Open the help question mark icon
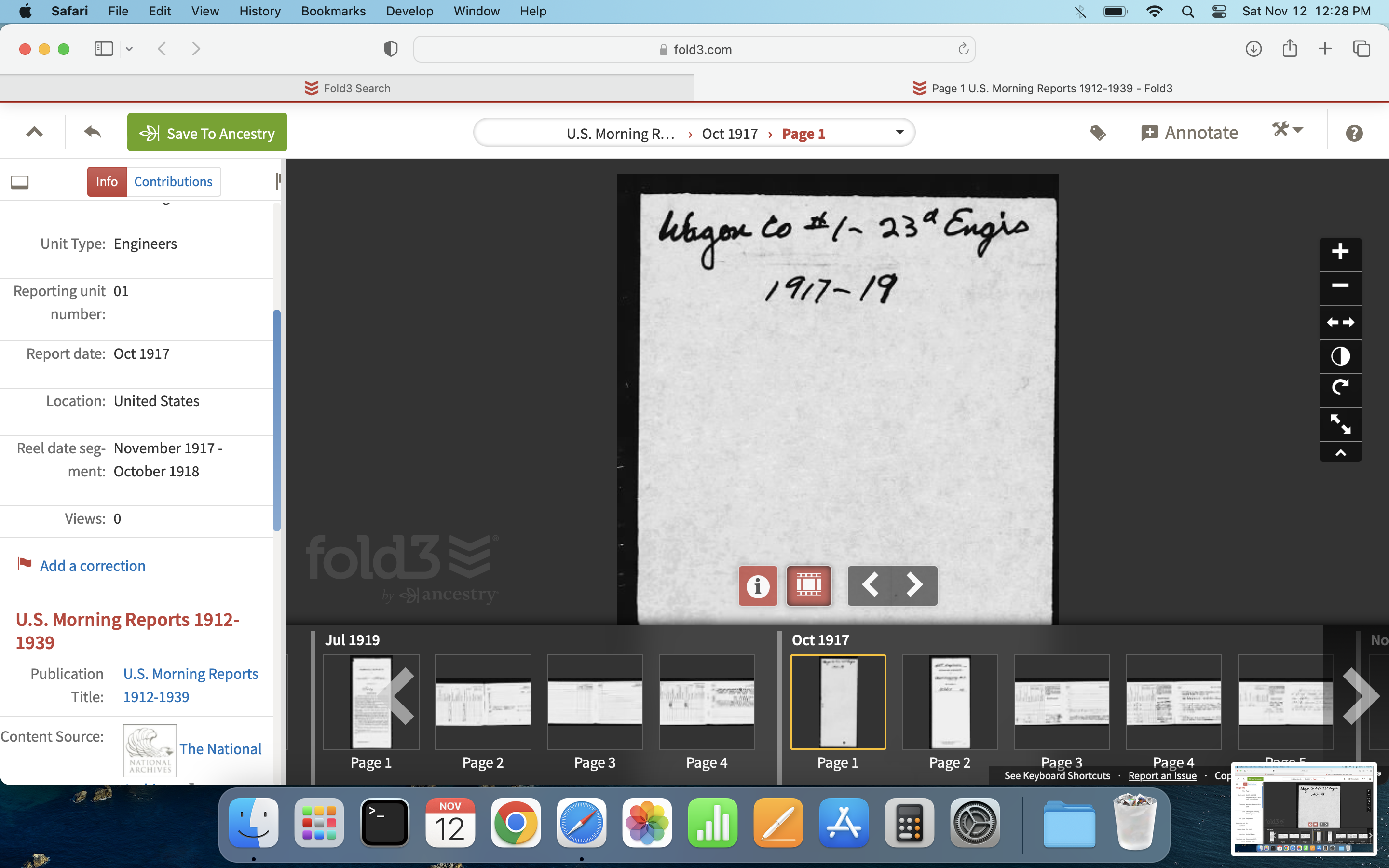Image resolution: width=1389 pixels, height=868 pixels. coord(1353,133)
